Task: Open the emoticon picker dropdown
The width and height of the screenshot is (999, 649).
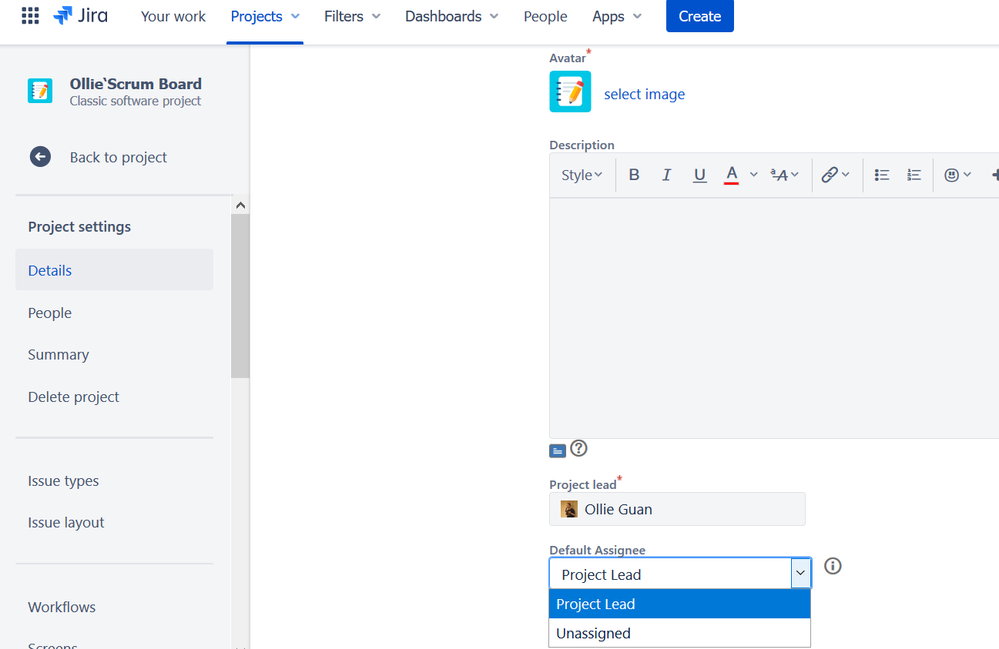Action: [x=958, y=175]
